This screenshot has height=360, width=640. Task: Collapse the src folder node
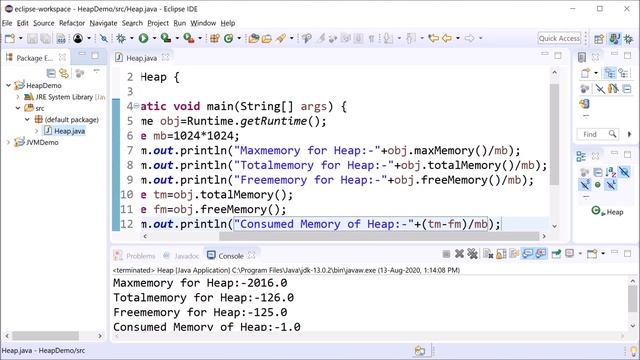click(x=18, y=108)
